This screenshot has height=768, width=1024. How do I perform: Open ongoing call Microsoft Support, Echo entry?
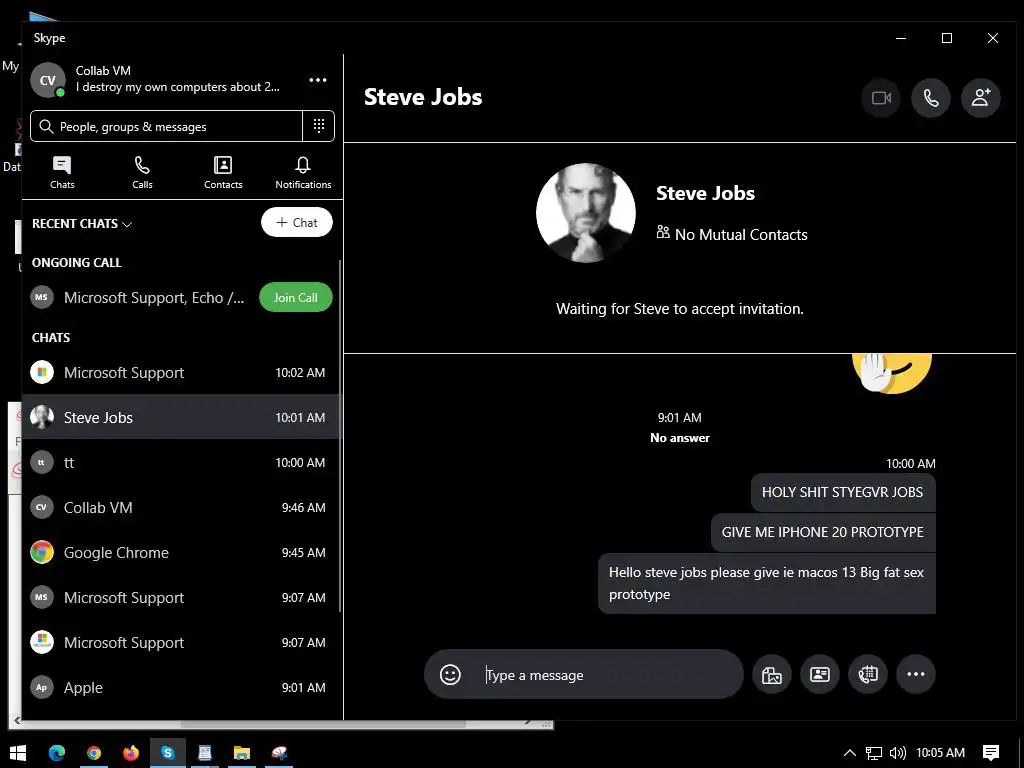tap(140, 298)
